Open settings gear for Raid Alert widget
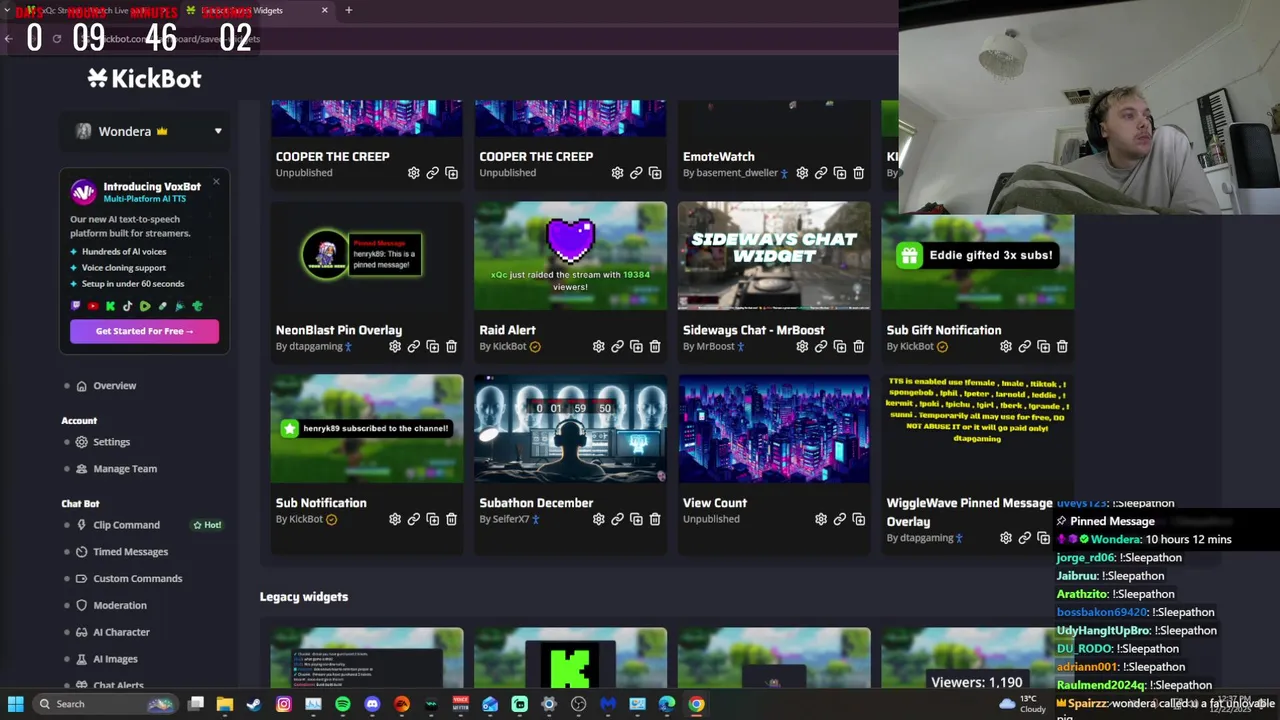1280x720 pixels. click(x=598, y=346)
